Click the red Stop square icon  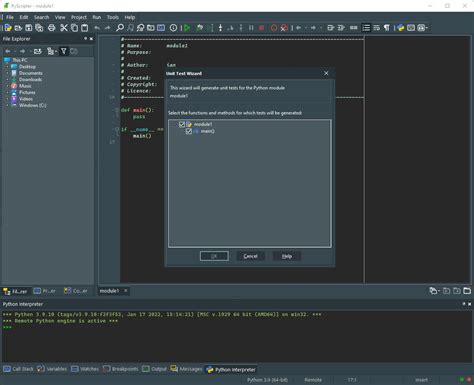(x=262, y=28)
